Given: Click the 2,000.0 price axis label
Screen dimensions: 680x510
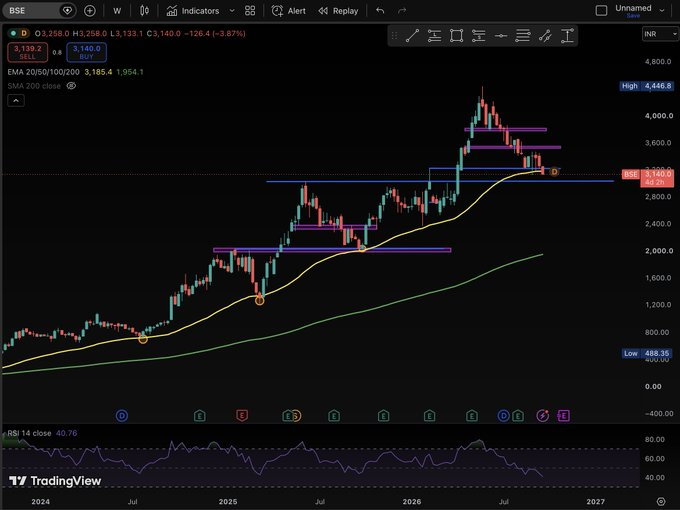Looking at the screenshot, I should [659, 251].
